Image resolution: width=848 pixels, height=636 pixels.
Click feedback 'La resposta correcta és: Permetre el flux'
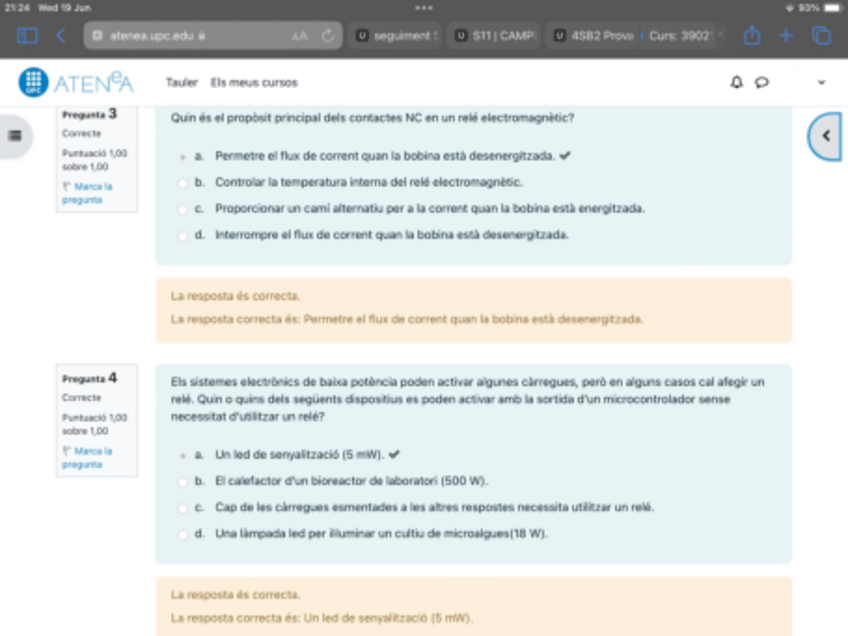(x=407, y=320)
